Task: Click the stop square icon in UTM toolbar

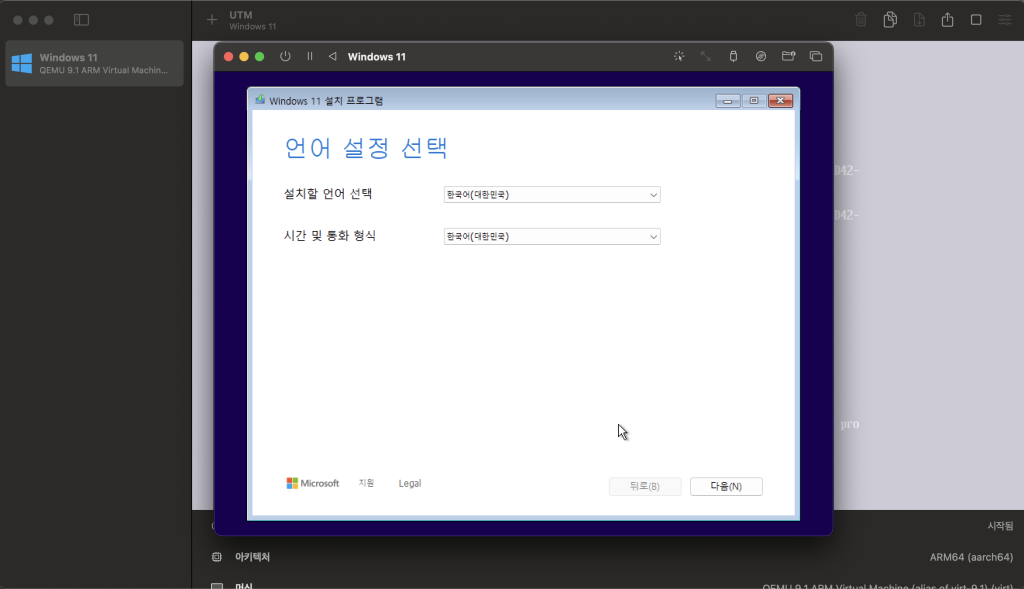Action: click(976, 20)
